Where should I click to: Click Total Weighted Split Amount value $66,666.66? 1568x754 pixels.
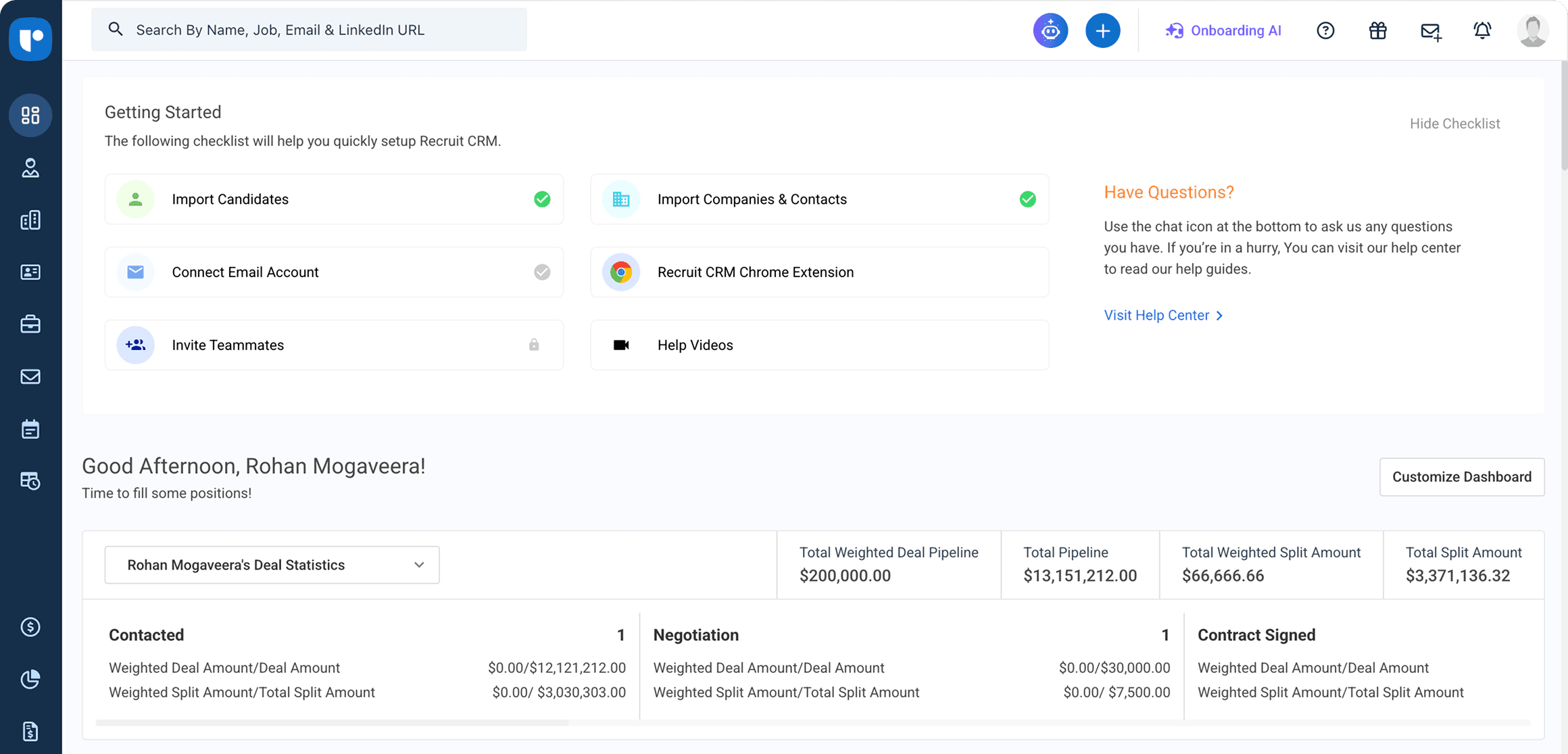click(1223, 576)
